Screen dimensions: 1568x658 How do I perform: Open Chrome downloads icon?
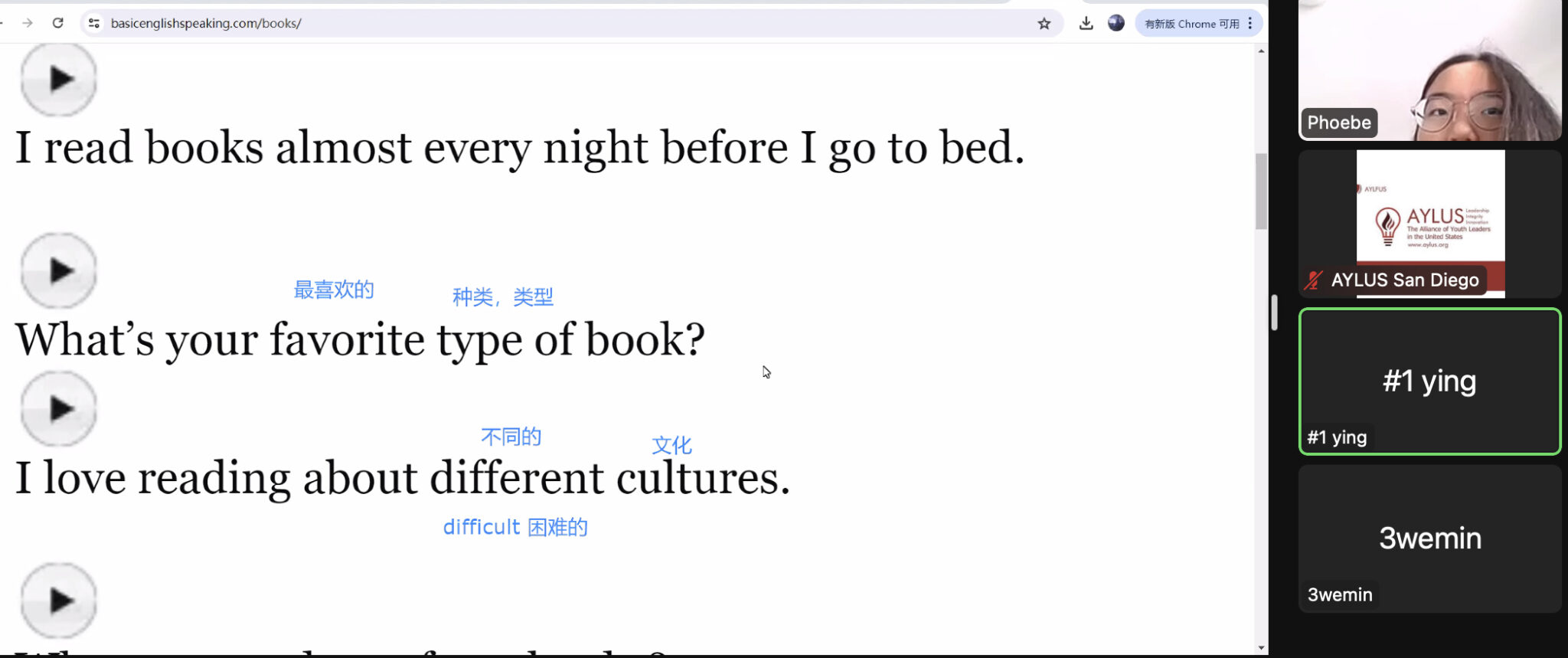pos(1086,24)
